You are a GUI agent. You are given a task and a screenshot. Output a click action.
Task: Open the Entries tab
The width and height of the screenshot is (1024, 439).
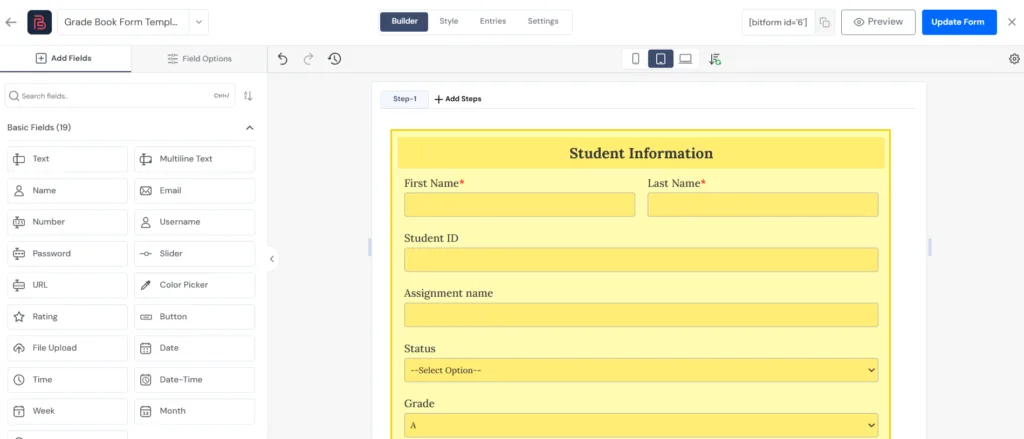tap(493, 22)
